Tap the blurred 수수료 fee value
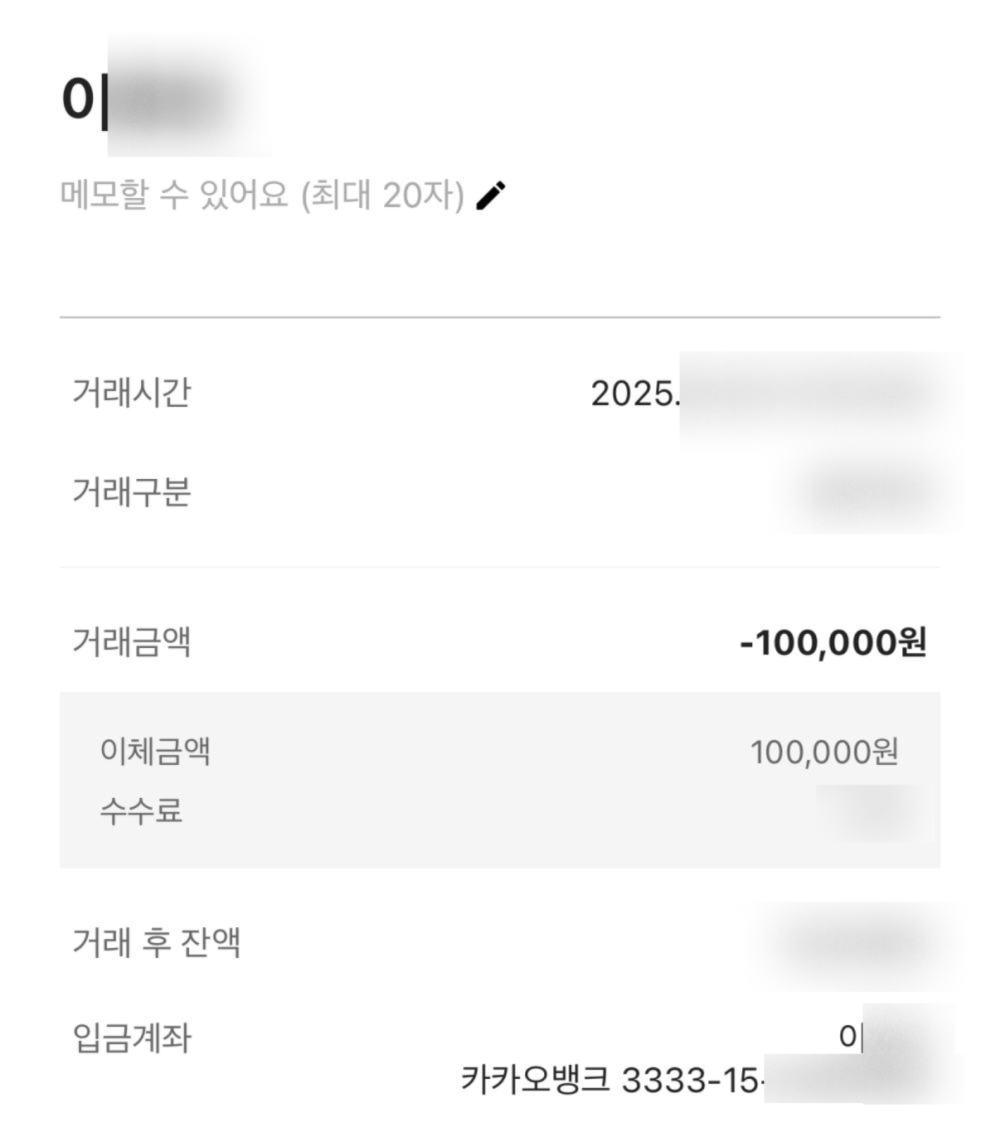 click(x=875, y=811)
